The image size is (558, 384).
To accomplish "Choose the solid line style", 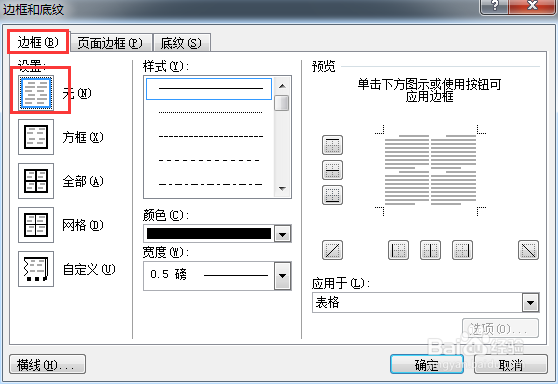I will coord(209,89).
